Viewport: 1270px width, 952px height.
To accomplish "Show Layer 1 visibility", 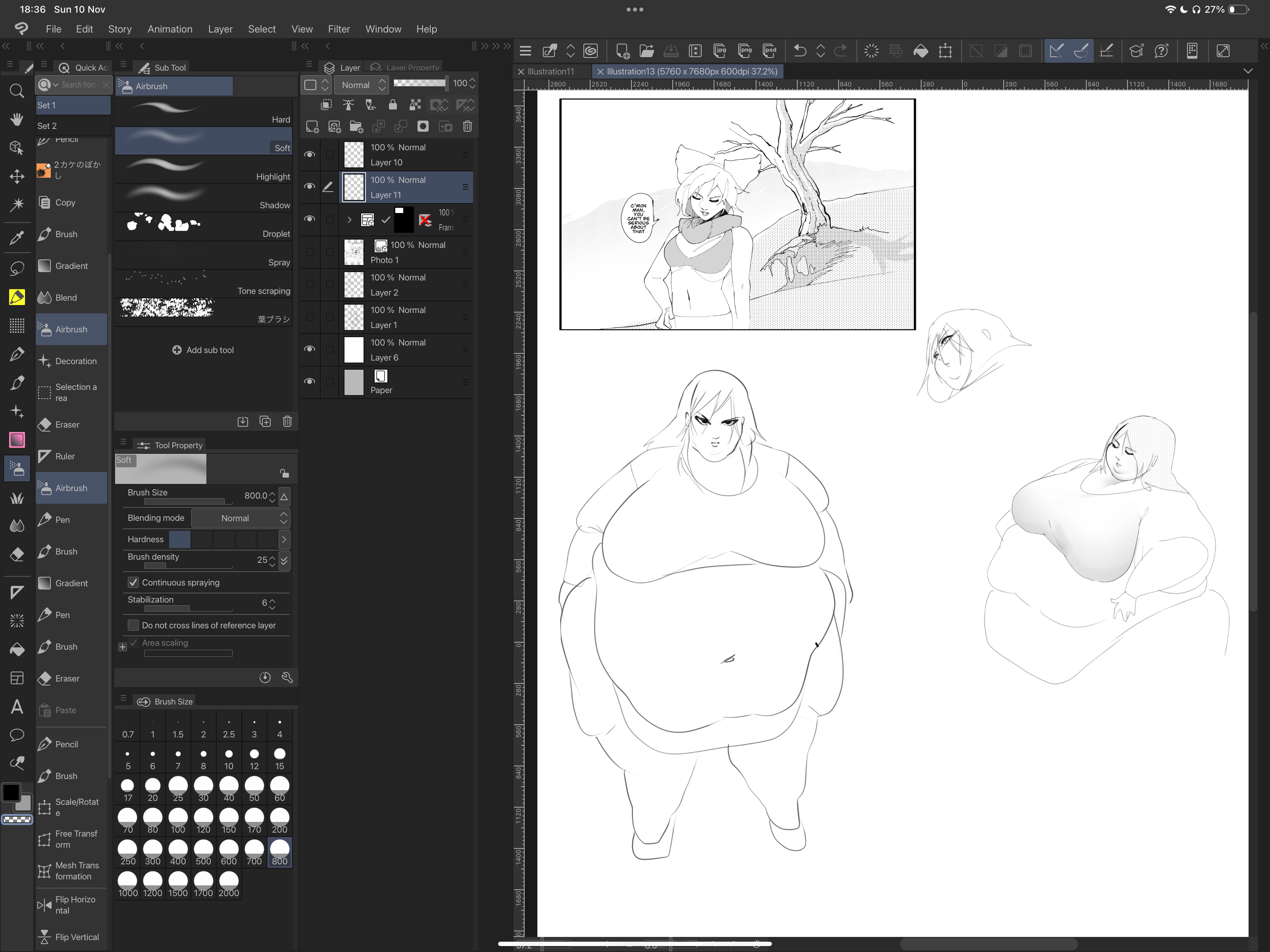I will 310,317.
